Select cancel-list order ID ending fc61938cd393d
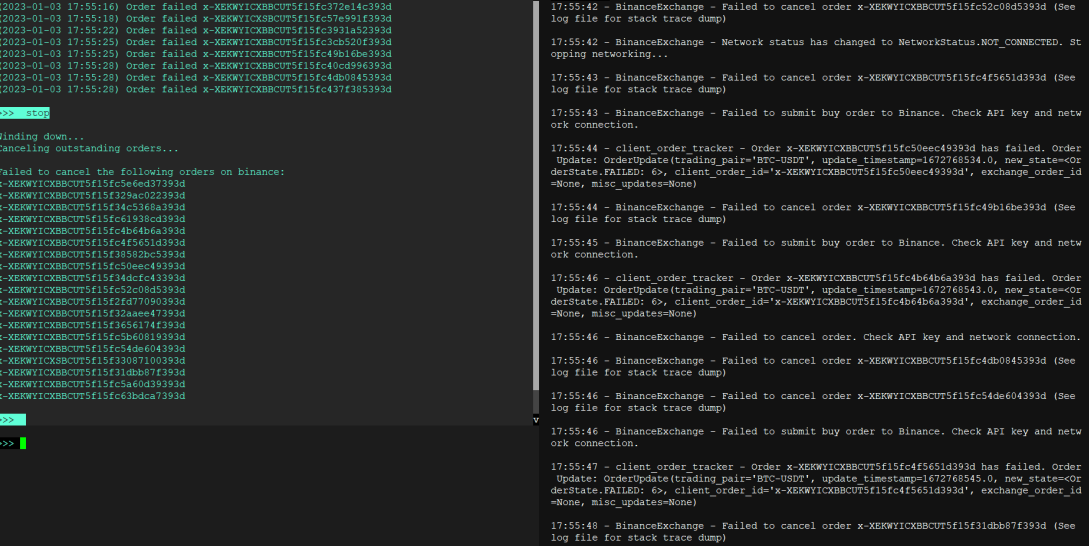 click(x=92, y=220)
